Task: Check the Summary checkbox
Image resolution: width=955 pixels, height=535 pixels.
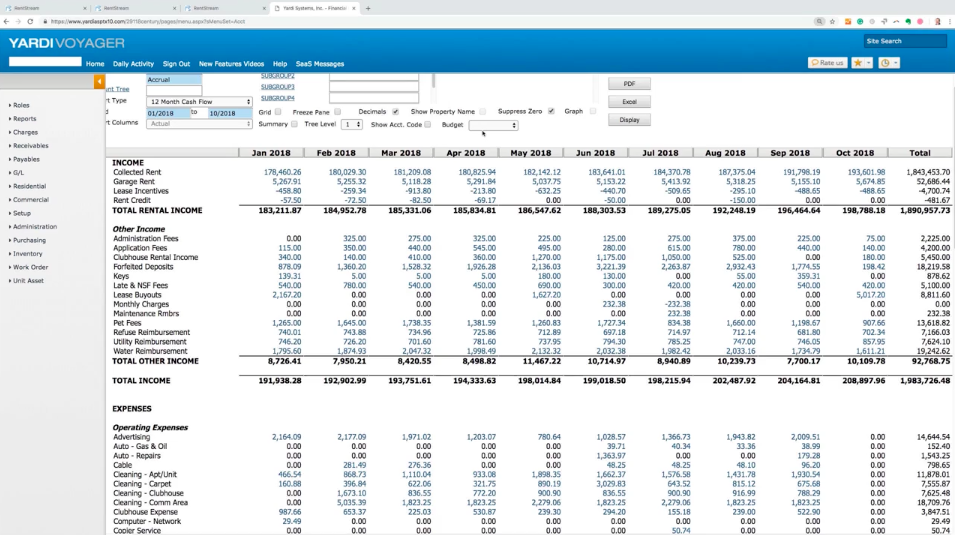Action: (x=294, y=124)
